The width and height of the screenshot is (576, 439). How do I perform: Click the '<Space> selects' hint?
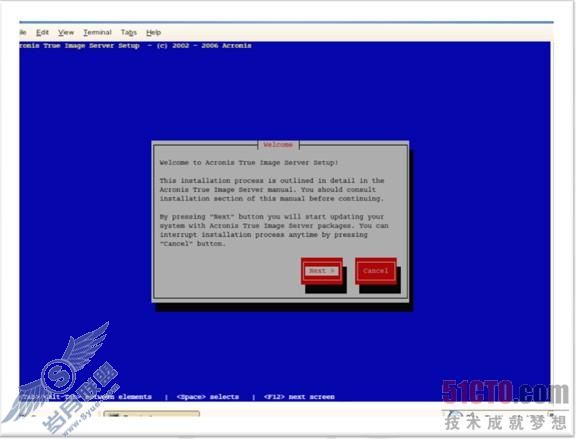click(x=208, y=397)
